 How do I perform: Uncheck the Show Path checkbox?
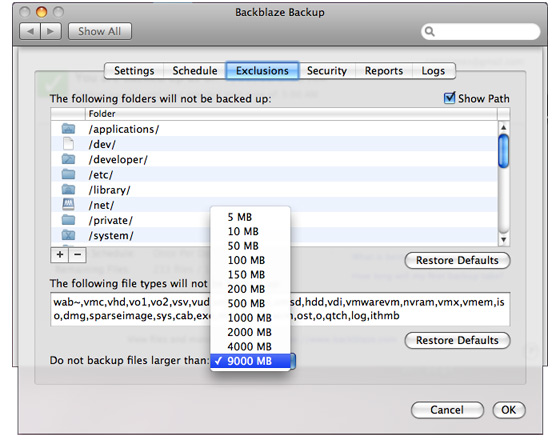tap(449, 98)
